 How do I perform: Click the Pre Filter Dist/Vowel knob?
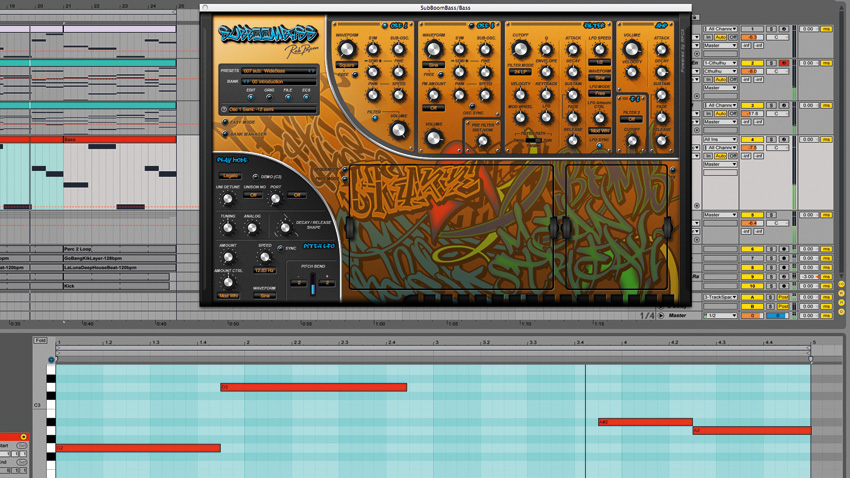[482, 141]
